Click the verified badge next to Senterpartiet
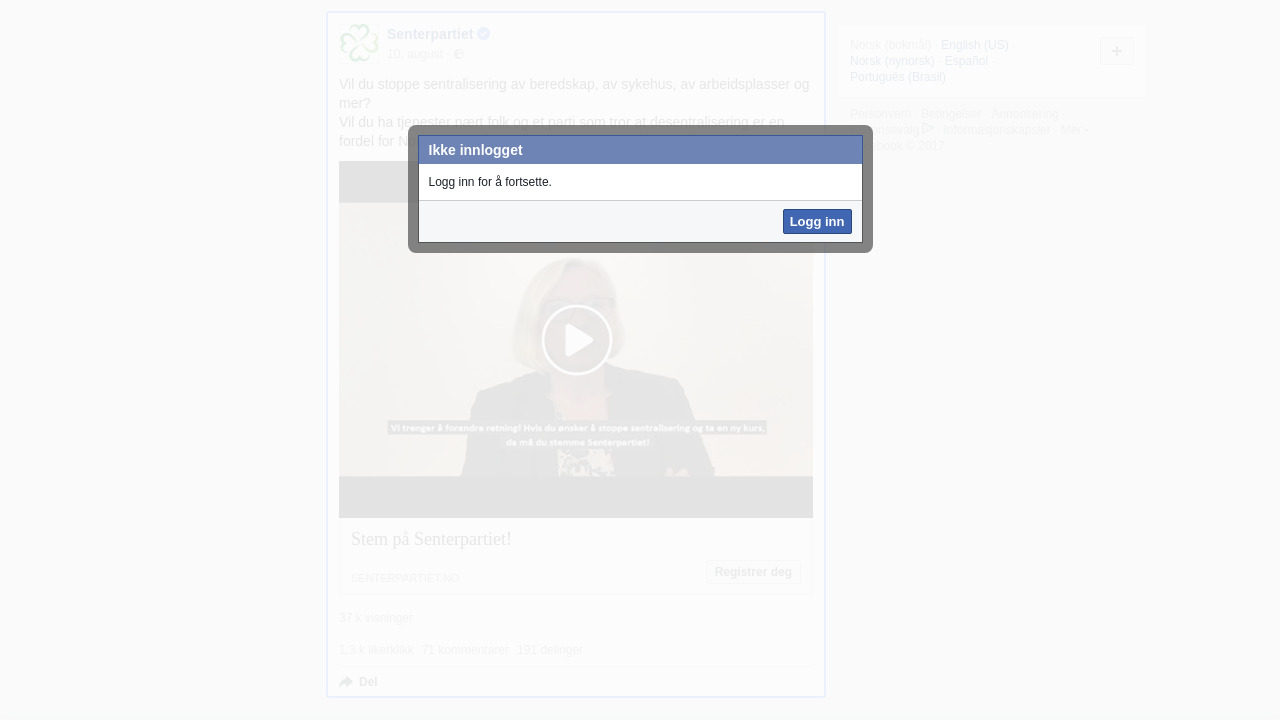Screen dimensions: 1280x720 (x=484, y=34)
